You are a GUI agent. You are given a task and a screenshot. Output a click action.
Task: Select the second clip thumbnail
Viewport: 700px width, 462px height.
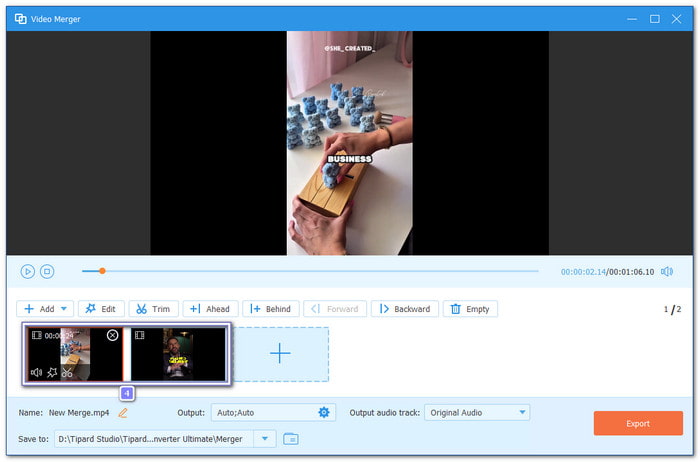click(178, 354)
